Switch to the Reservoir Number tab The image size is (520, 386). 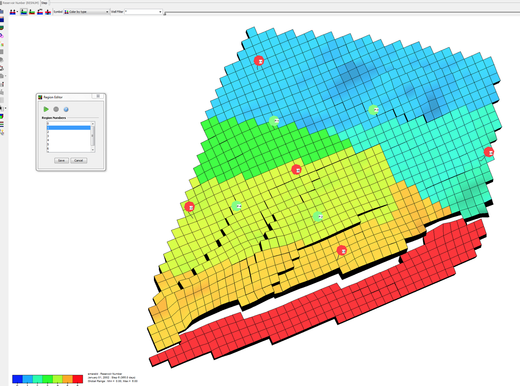20,3
